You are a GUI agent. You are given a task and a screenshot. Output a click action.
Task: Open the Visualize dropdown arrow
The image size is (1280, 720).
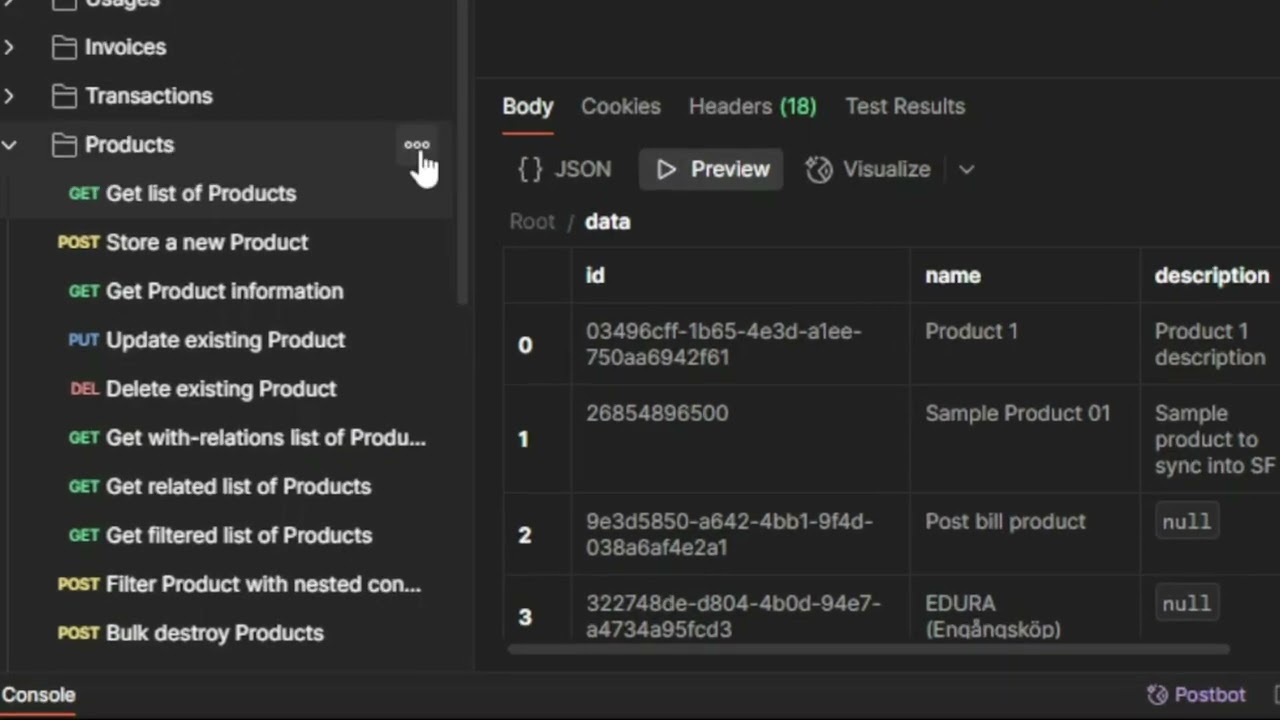966,170
